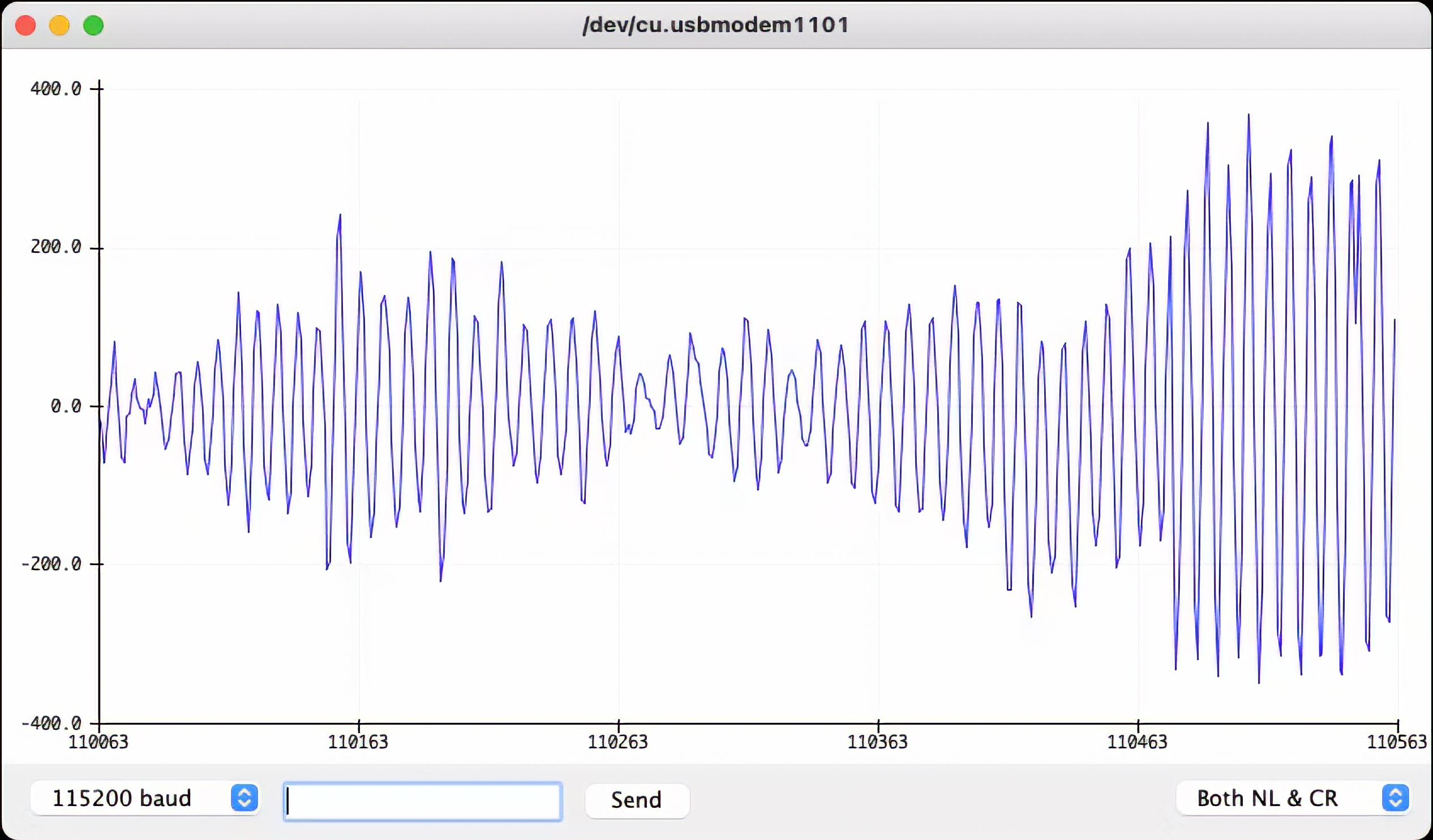Click the 110263 x-axis label

coord(617,742)
